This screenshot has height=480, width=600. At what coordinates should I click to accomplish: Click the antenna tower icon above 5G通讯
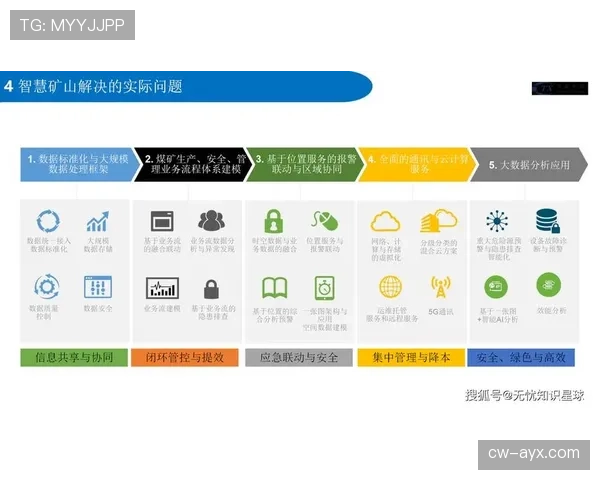pyautogui.click(x=441, y=287)
